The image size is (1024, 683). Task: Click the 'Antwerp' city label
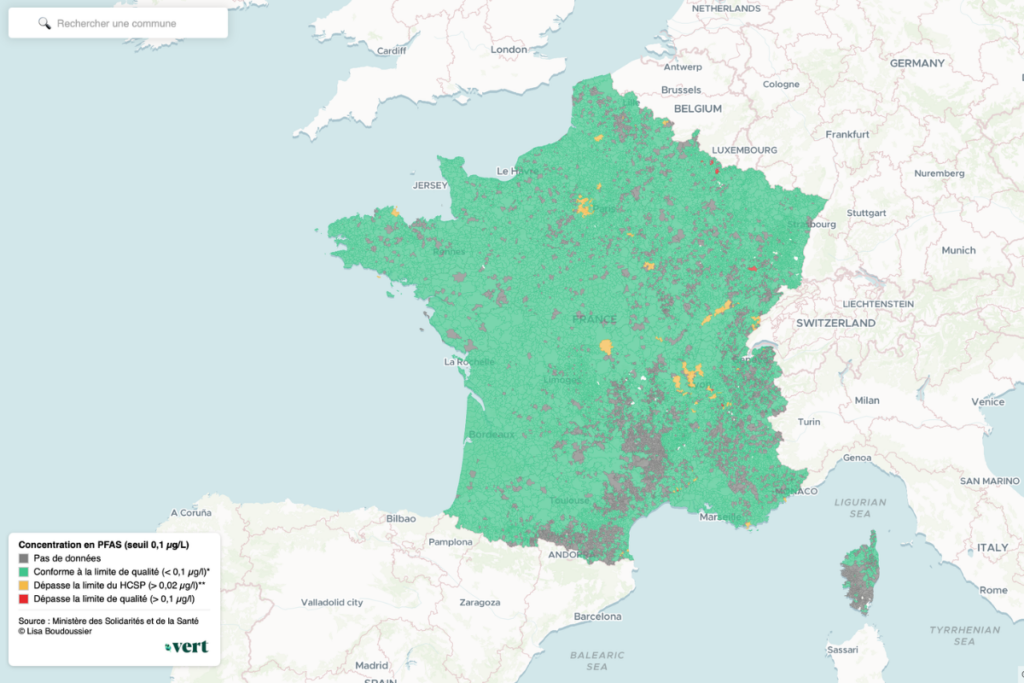coord(683,67)
